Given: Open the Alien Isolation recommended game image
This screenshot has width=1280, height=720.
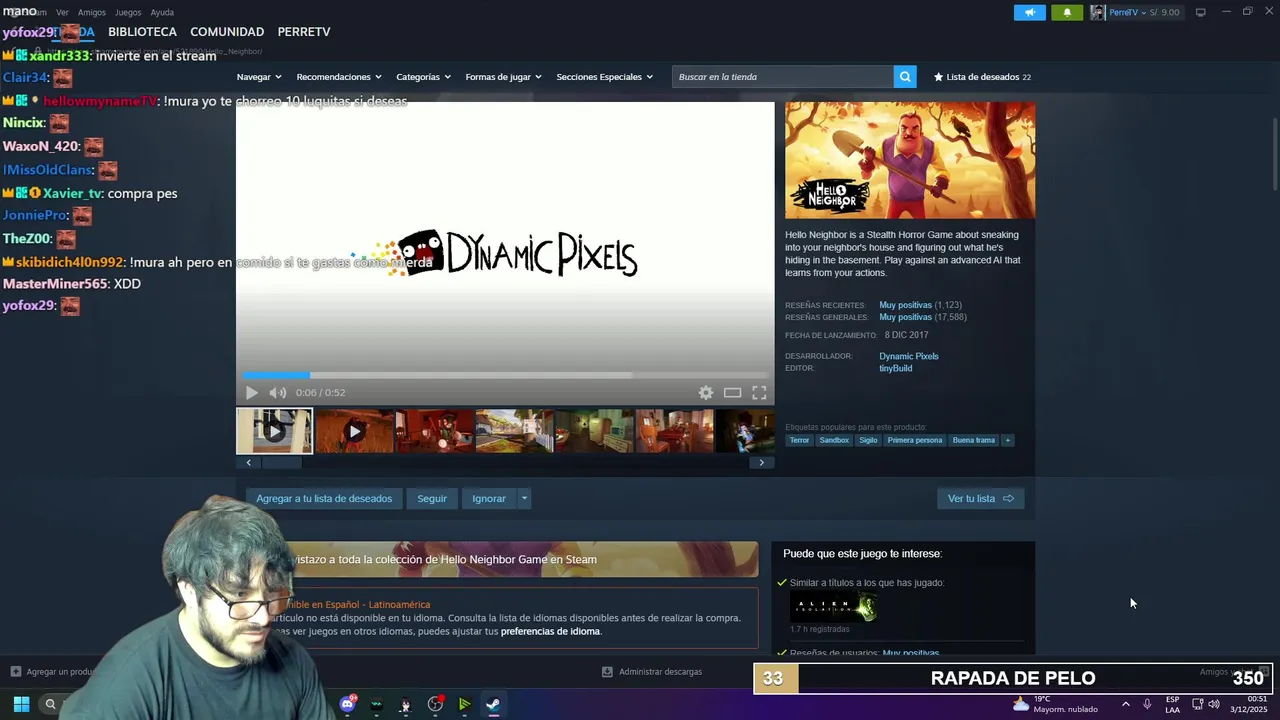Looking at the screenshot, I should point(834,606).
